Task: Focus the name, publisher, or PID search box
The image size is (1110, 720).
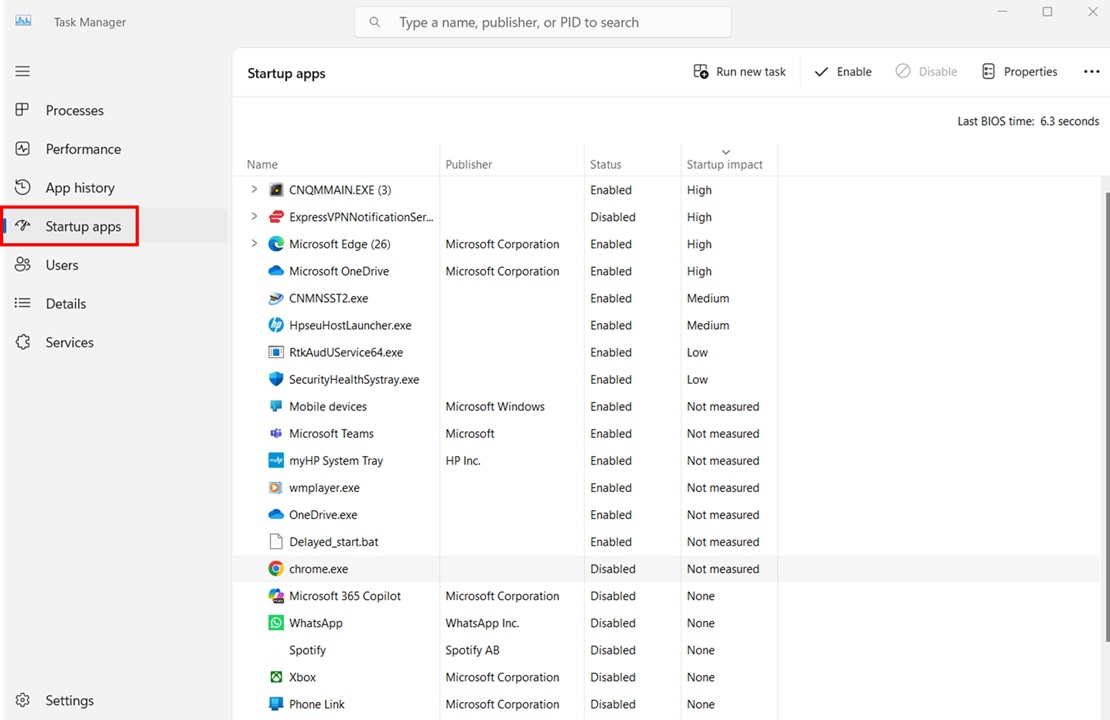Action: pos(543,23)
